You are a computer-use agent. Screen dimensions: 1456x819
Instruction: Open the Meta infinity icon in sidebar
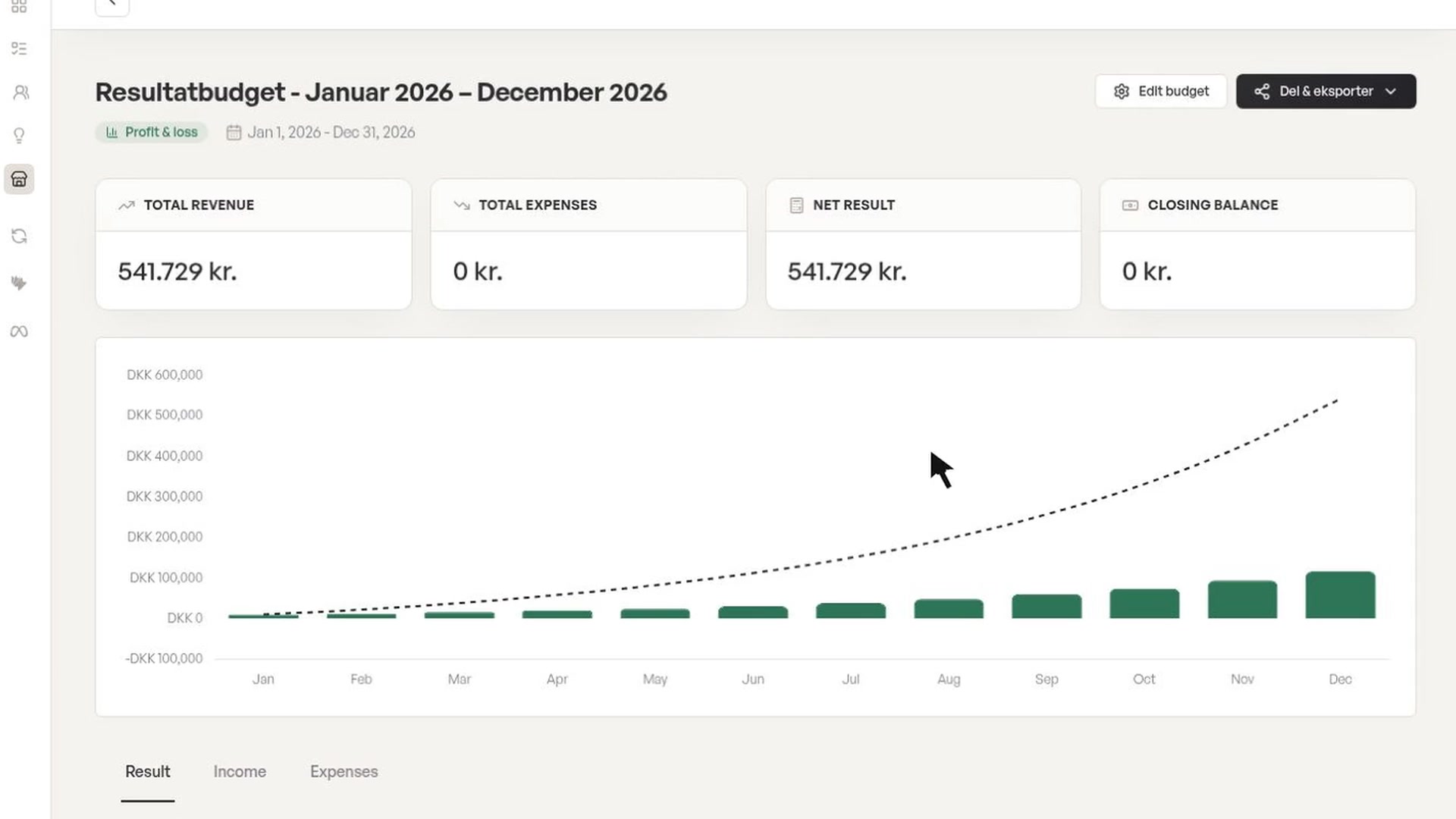[x=19, y=331]
